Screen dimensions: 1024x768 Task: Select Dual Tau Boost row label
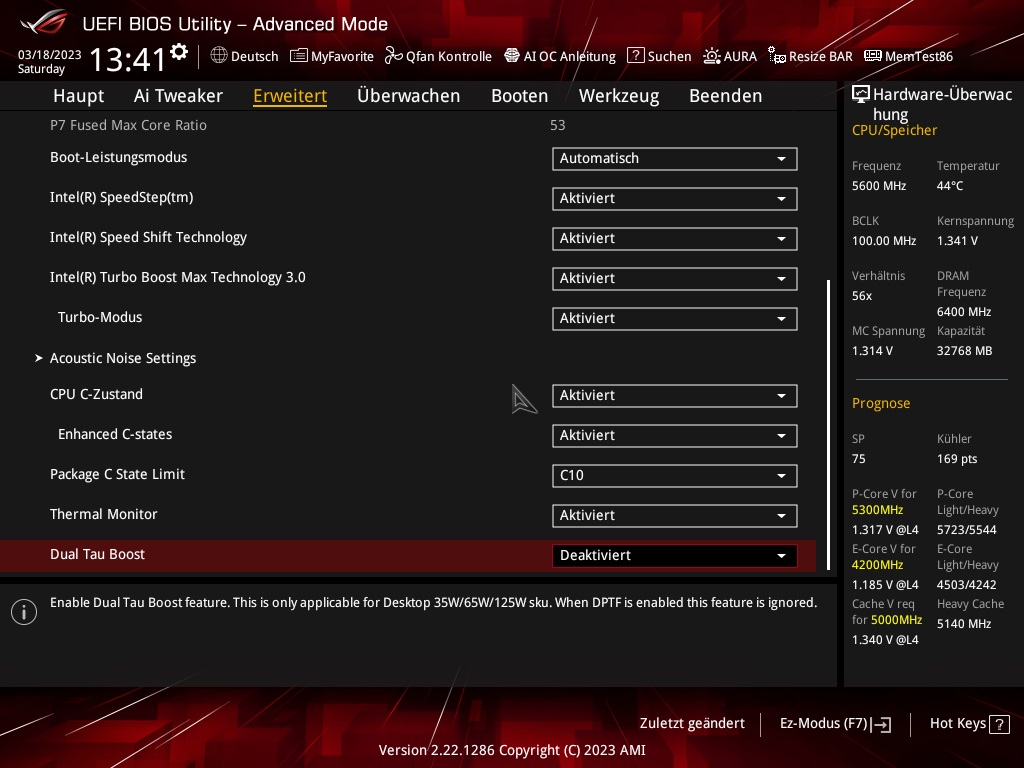pos(97,554)
